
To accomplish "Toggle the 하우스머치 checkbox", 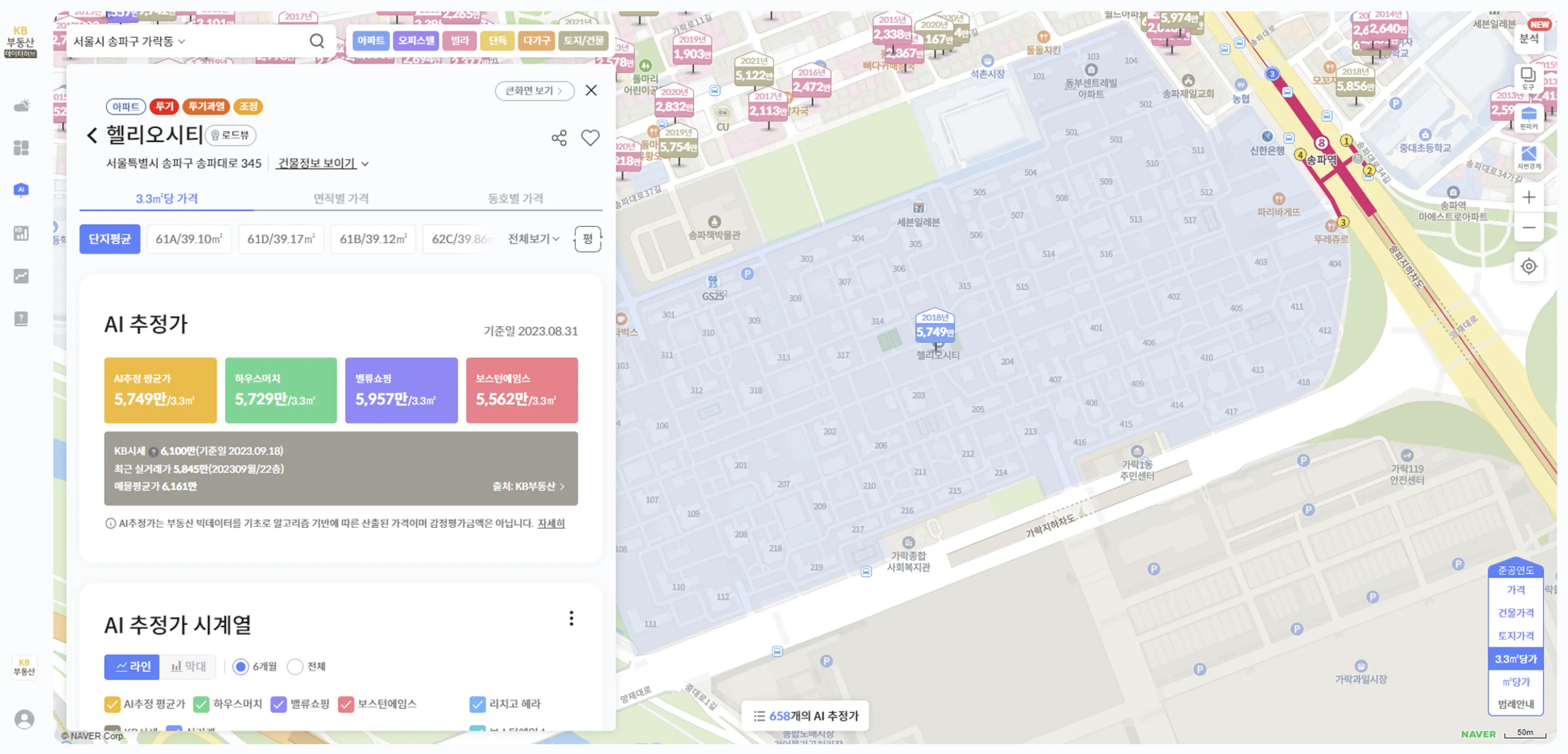I will pyautogui.click(x=201, y=704).
